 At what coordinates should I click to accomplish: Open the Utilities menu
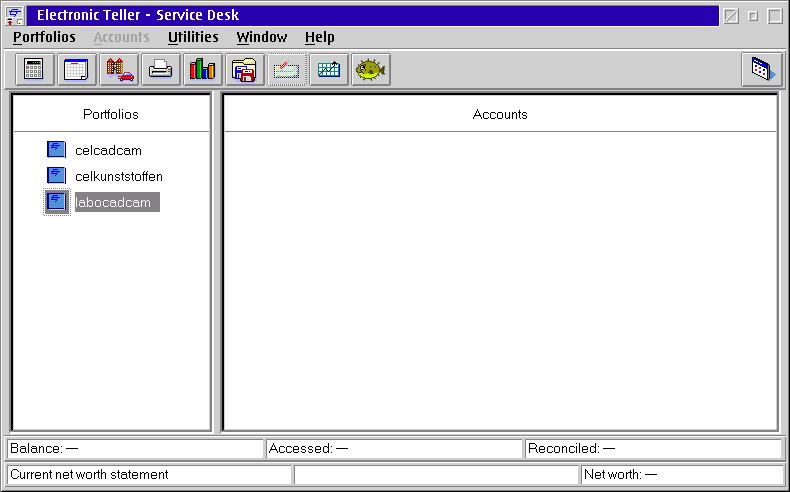click(193, 37)
